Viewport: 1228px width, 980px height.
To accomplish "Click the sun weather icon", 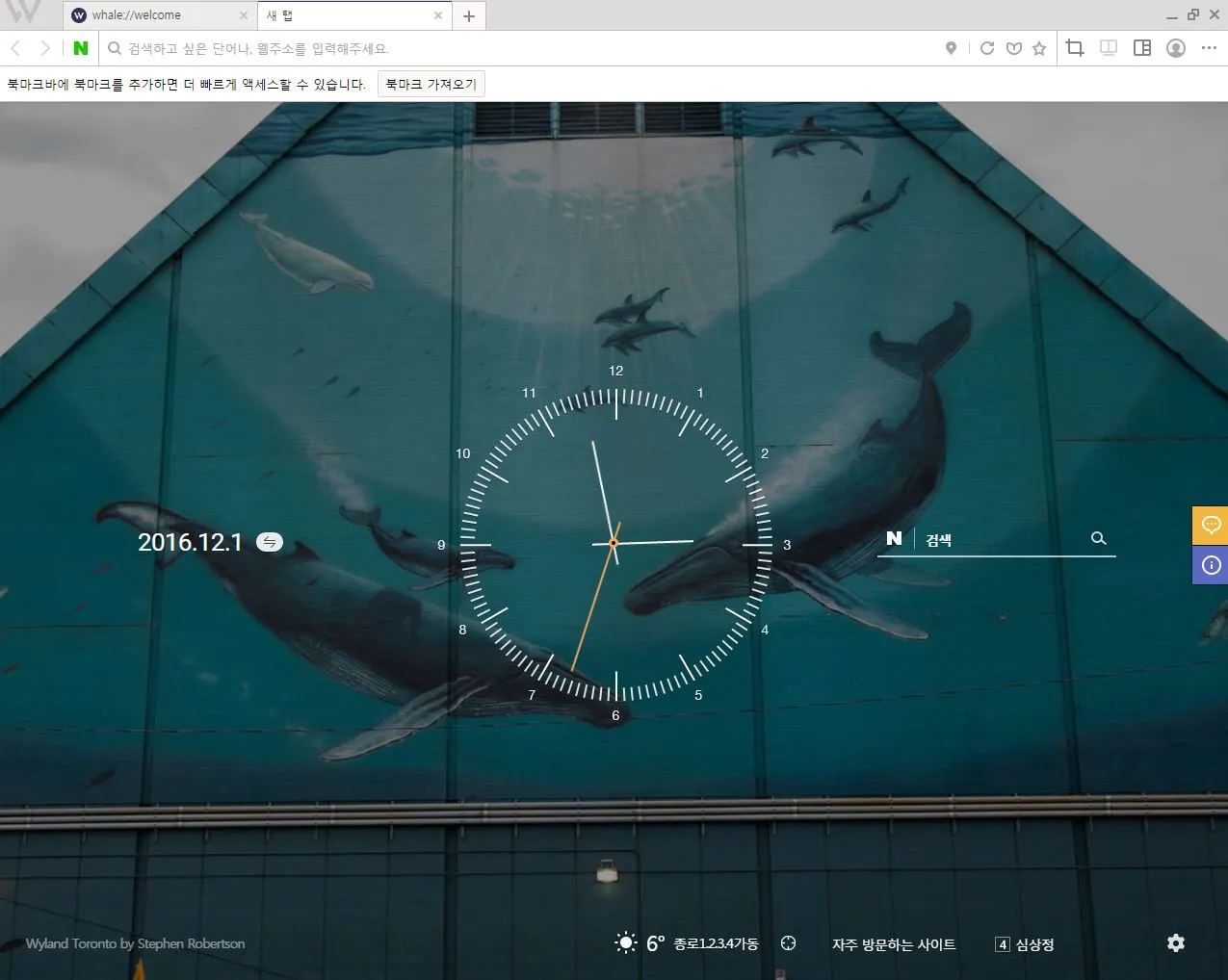I will [x=626, y=942].
